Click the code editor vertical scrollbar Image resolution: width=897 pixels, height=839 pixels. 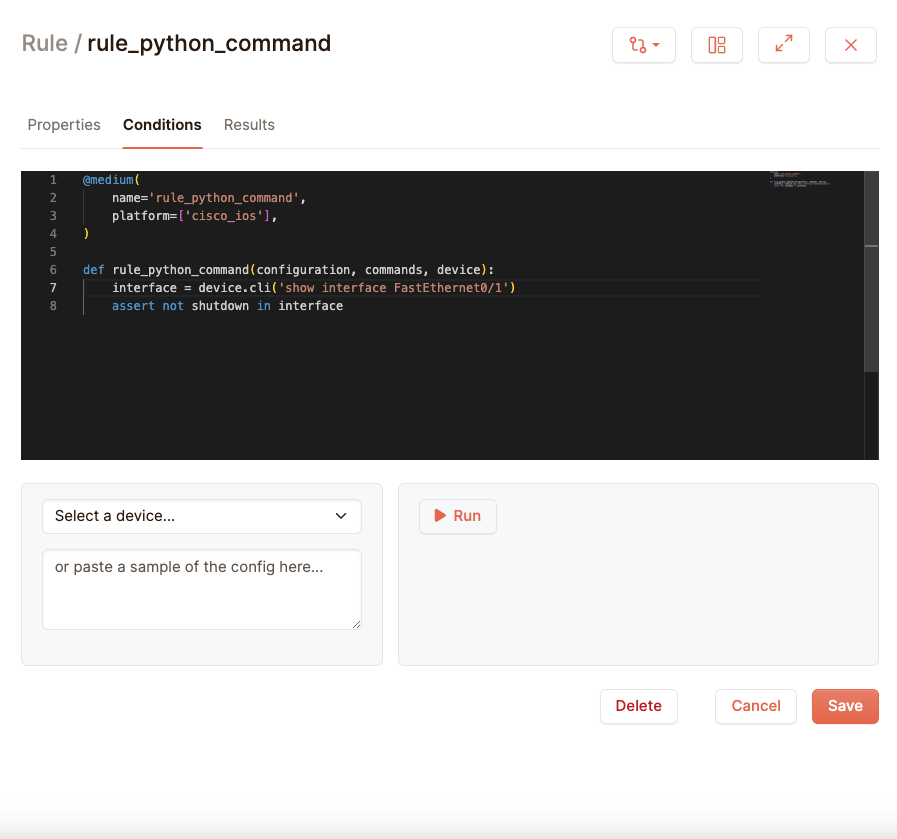click(x=871, y=300)
